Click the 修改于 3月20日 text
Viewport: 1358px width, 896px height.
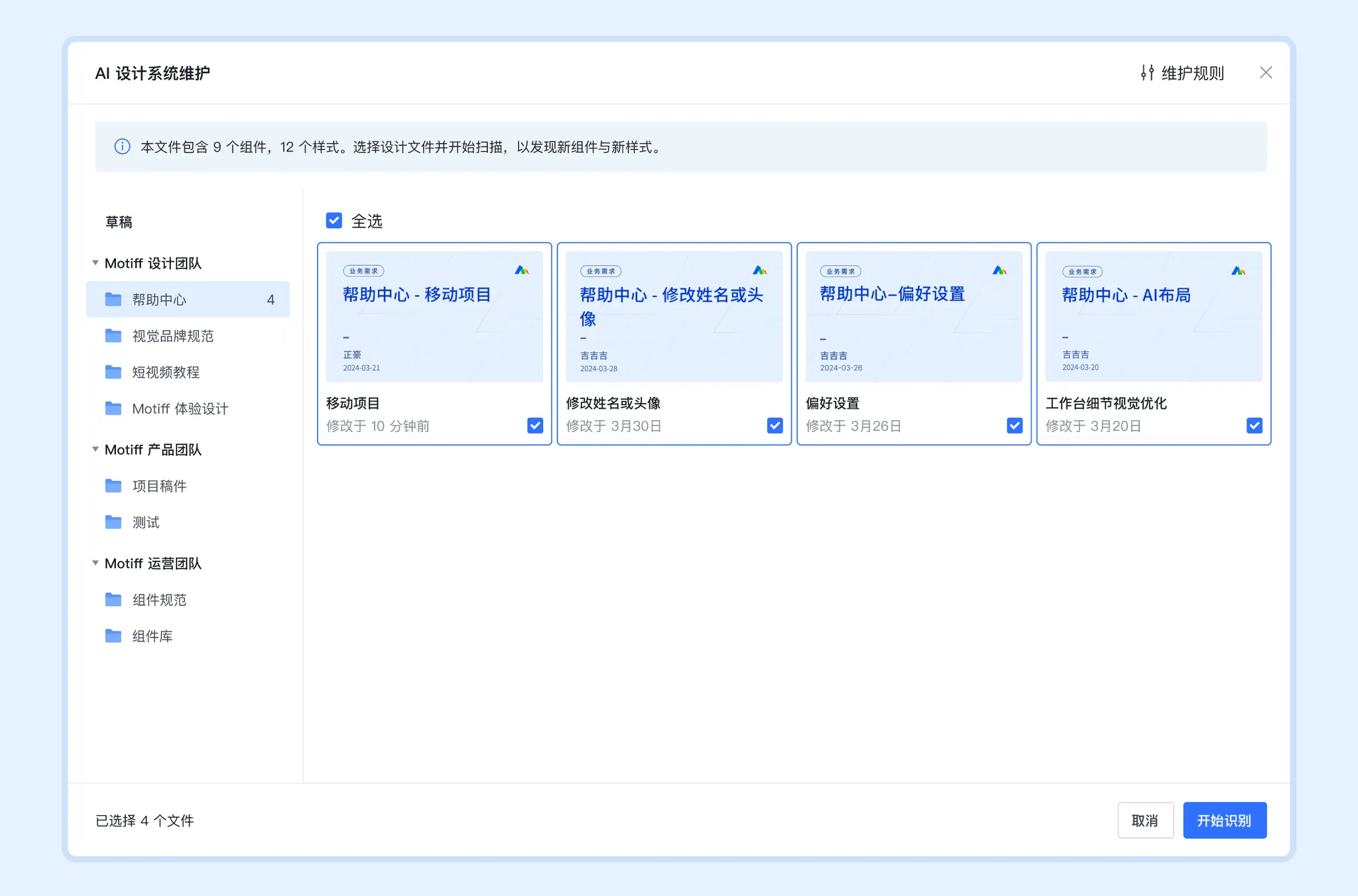pos(1093,426)
